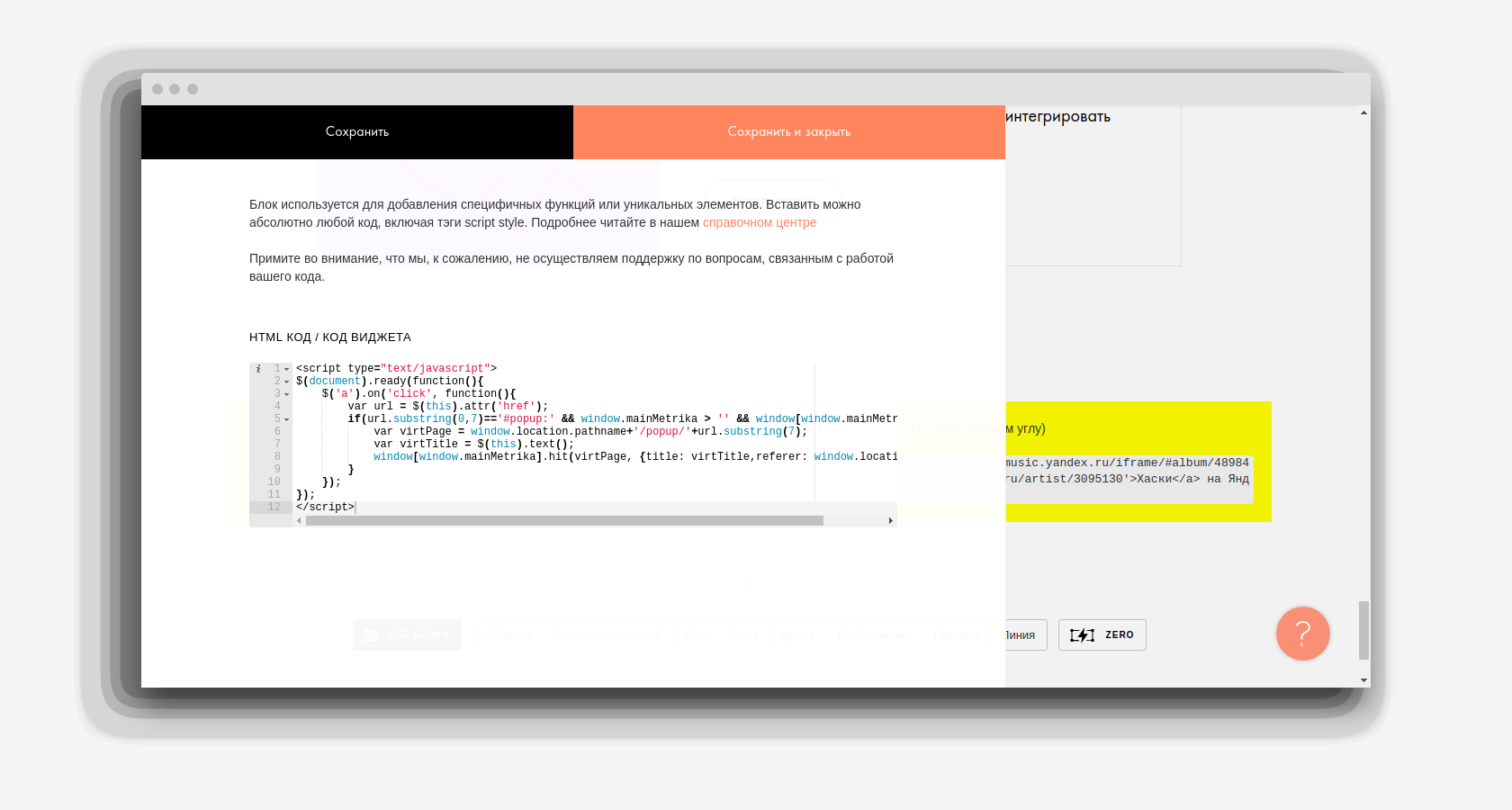Image resolution: width=1512 pixels, height=810 pixels.
Task: Click the paragraph starting Примите во внимание
Action: (571, 267)
